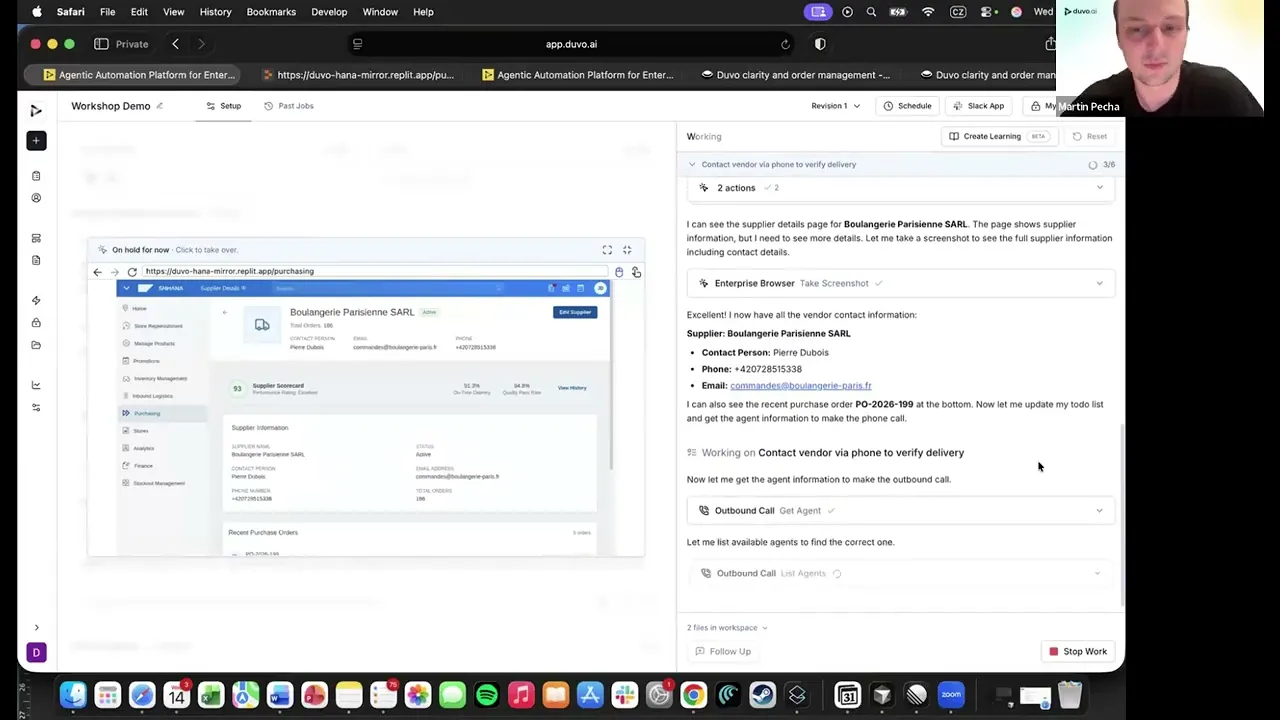Switch to the Past Jobs tab
This screenshot has width=1280, height=720.
(x=289, y=106)
